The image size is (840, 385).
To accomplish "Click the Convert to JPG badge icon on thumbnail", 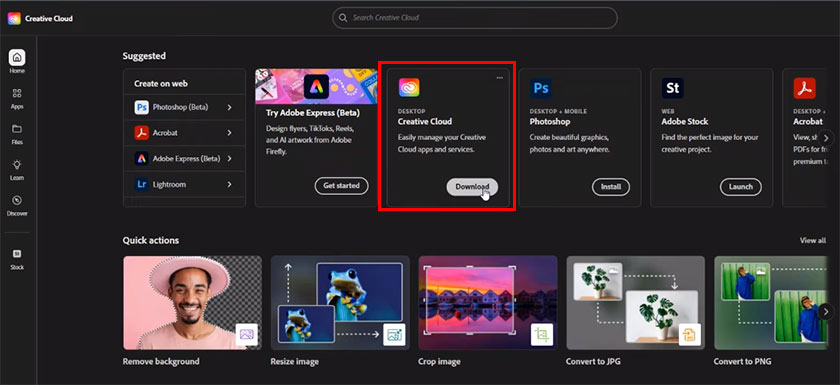I will (690, 335).
